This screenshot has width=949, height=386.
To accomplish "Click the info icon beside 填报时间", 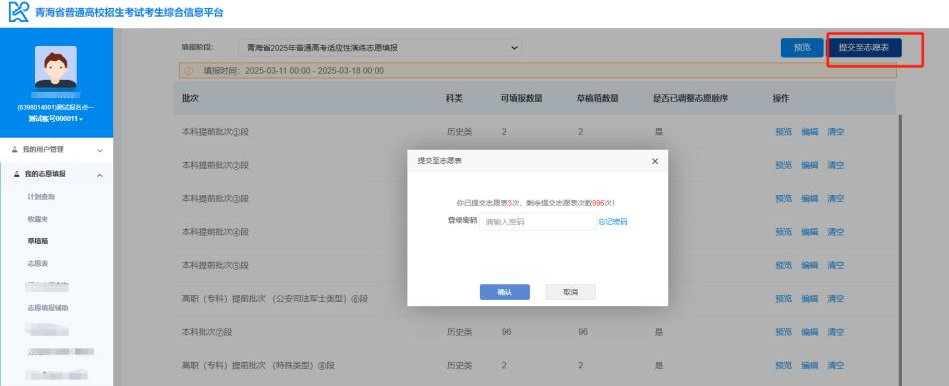I will (x=188, y=71).
